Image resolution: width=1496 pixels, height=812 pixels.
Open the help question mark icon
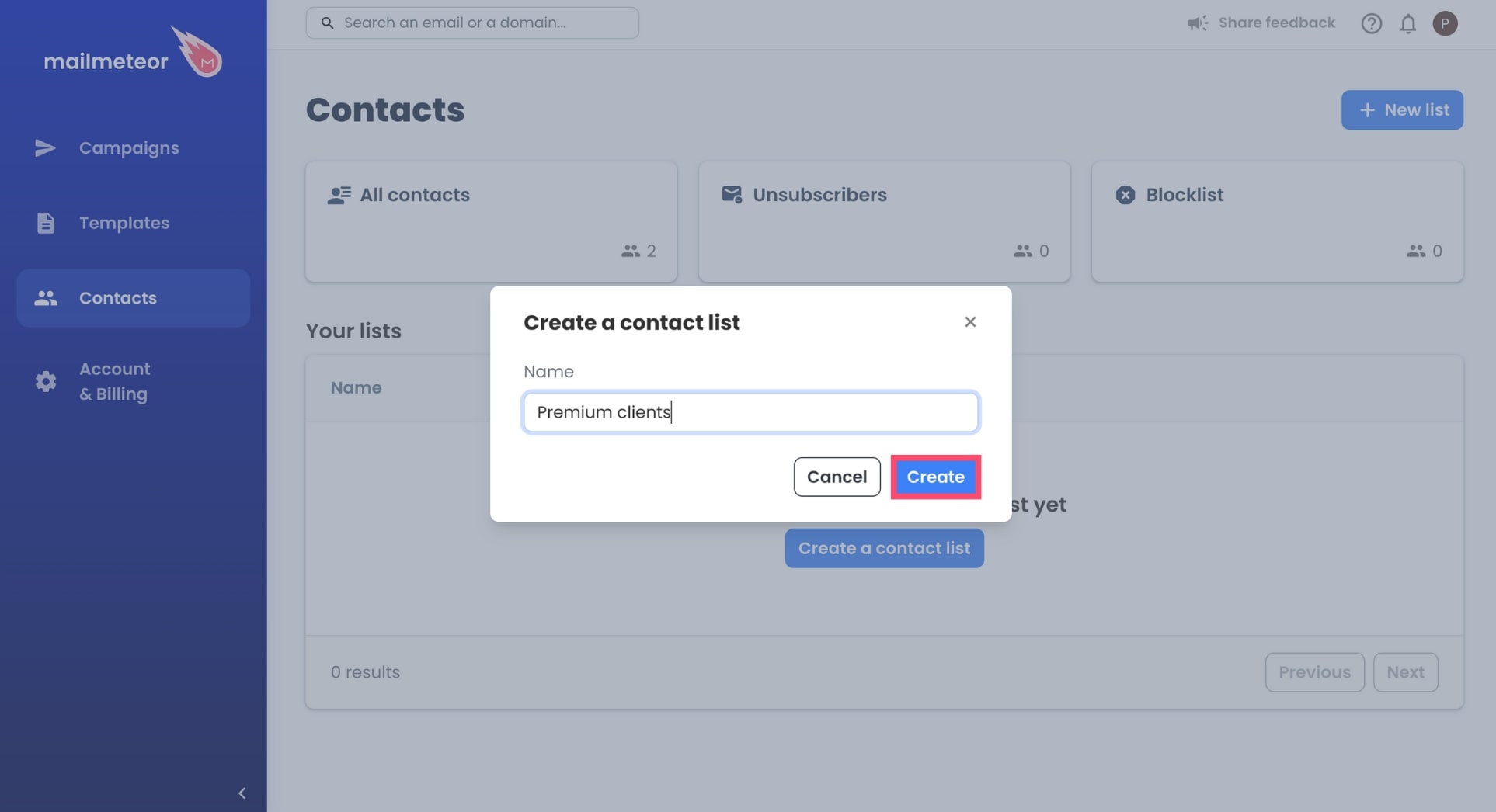(1371, 23)
